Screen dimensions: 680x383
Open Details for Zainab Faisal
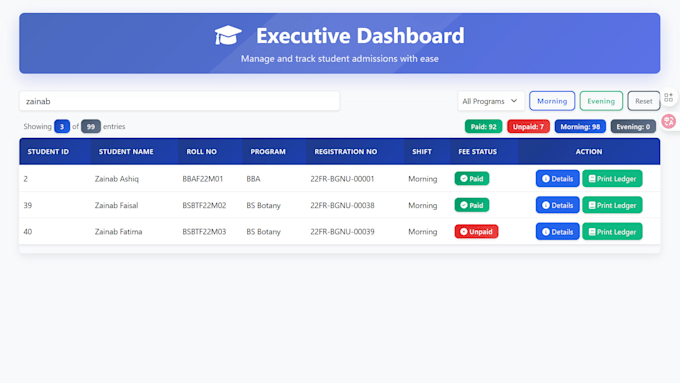point(557,205)
